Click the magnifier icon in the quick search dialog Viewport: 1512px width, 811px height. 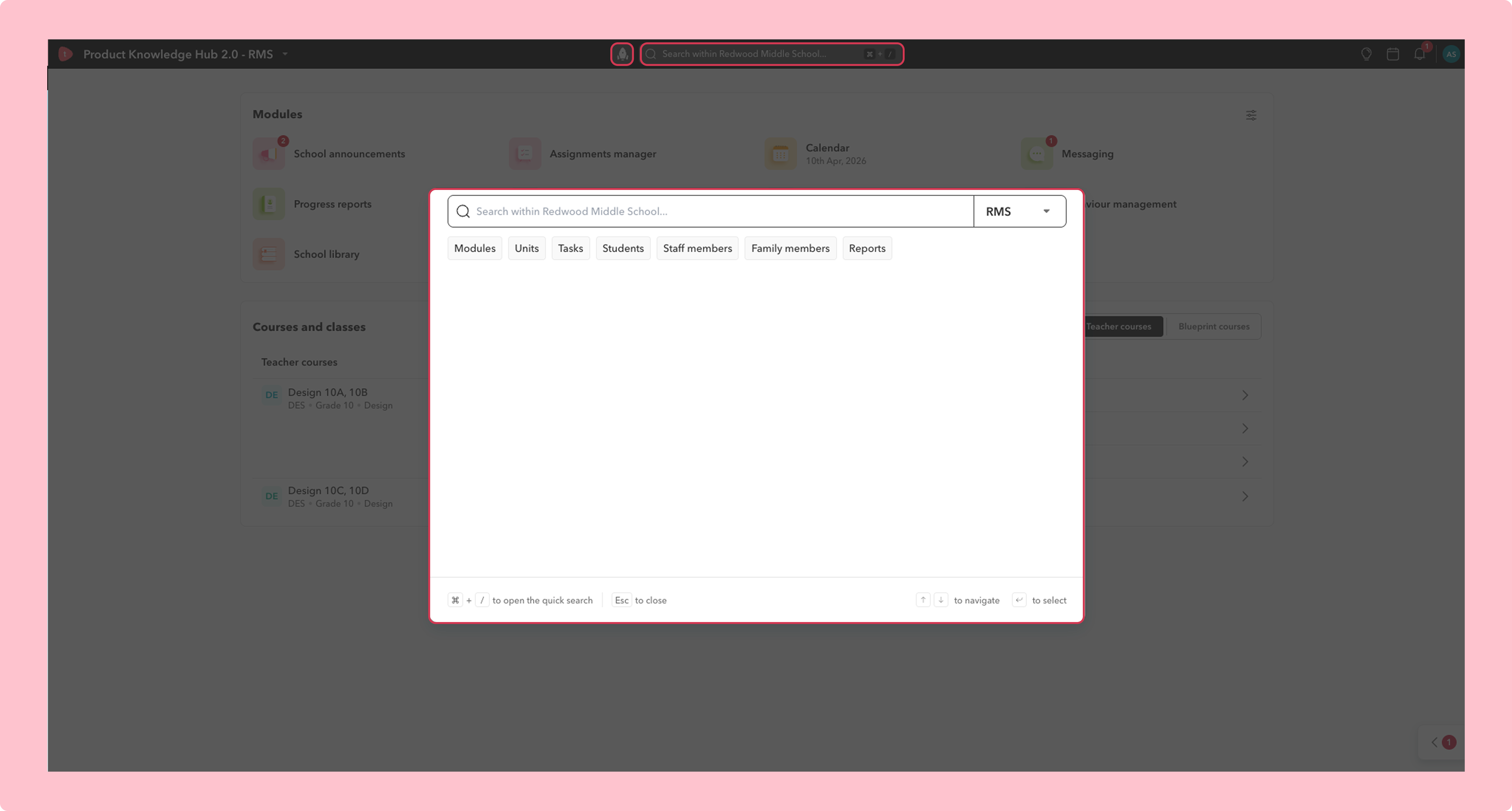(x=463, y=211)
